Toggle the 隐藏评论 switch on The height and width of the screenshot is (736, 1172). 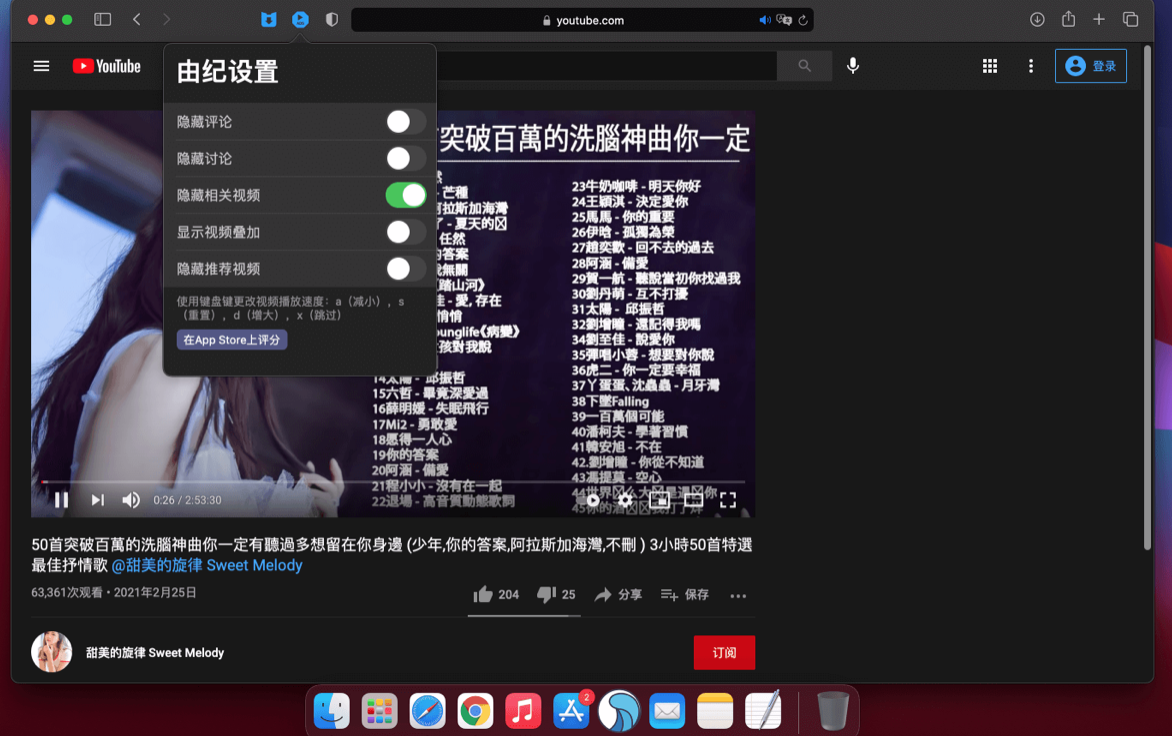coord(405,122)
